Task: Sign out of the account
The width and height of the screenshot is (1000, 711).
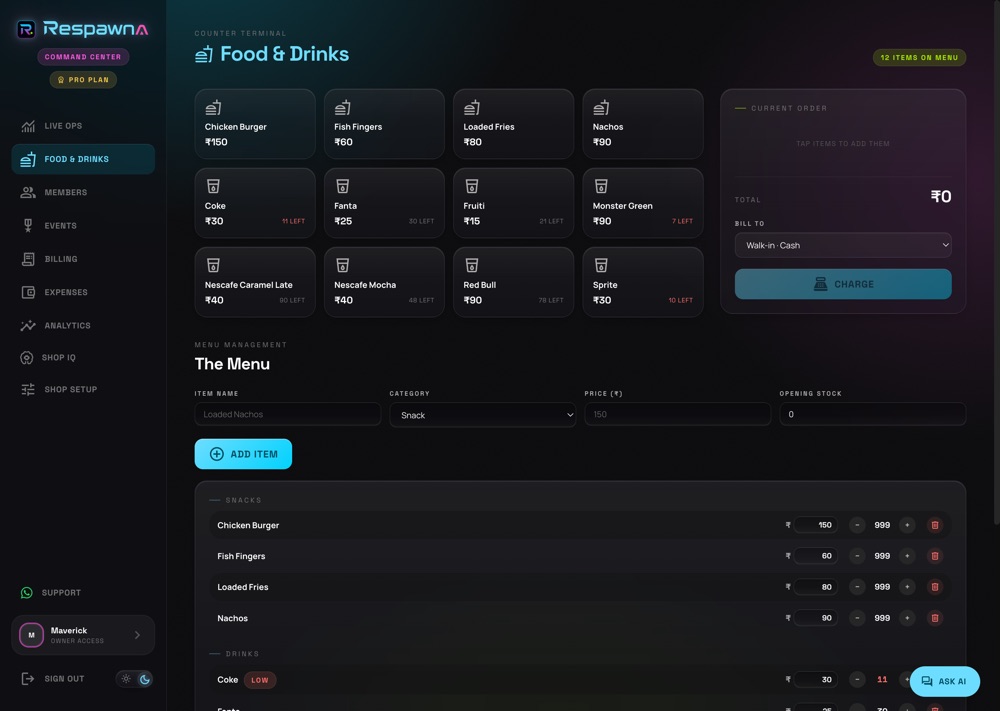Action: pos(53,678)
